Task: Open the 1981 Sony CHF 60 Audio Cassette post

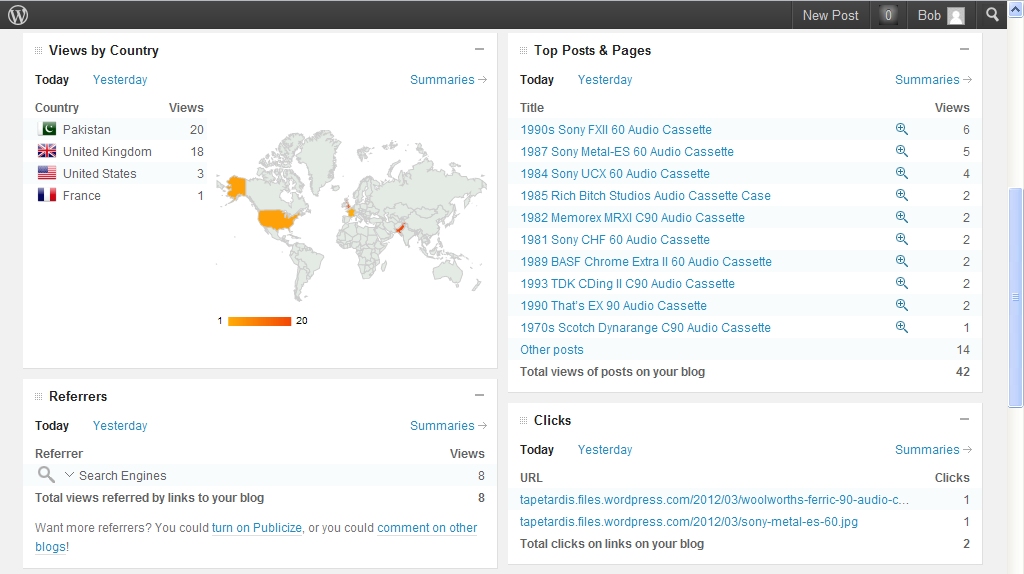Action: point(615,240)
